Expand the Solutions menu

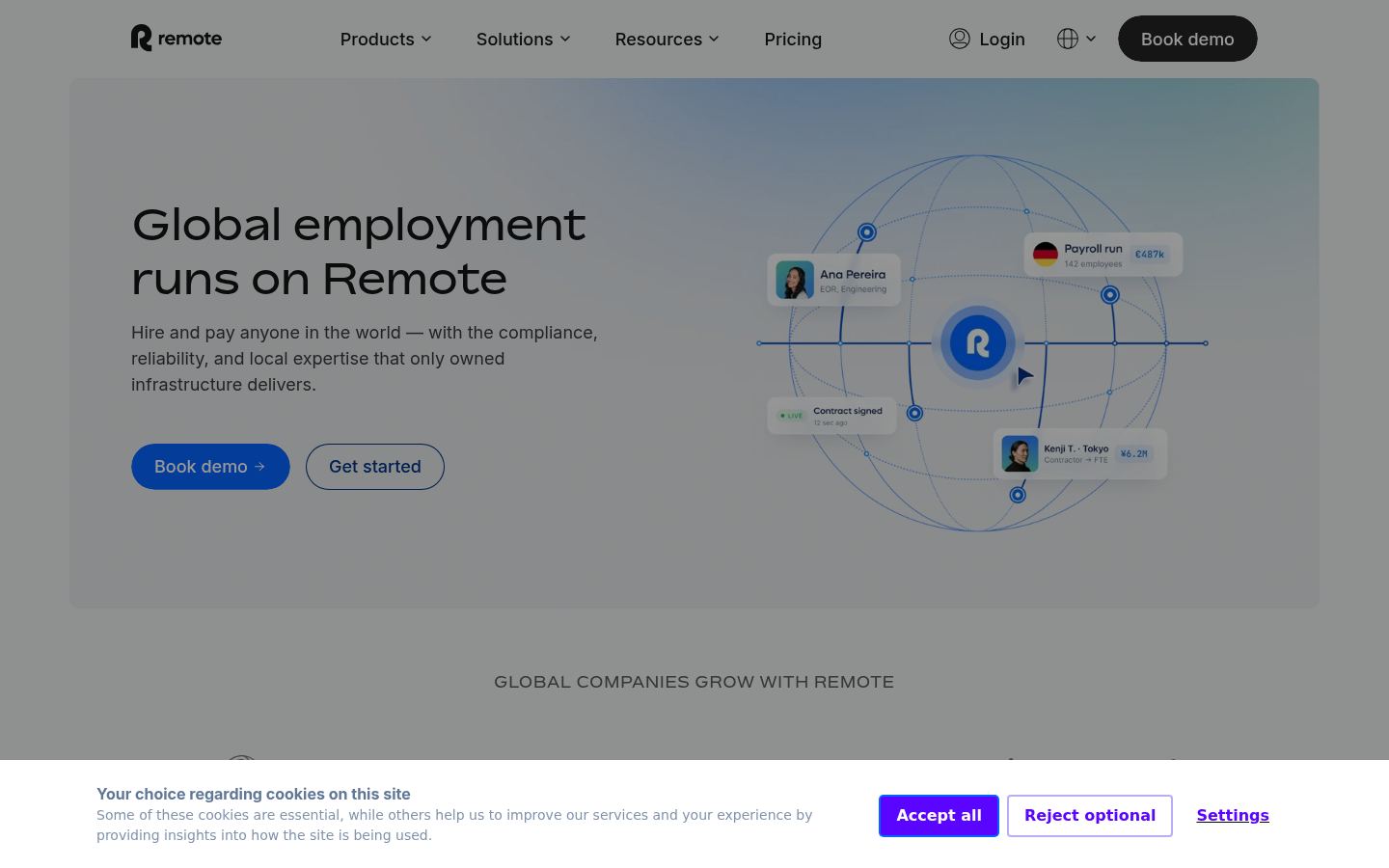coord(524,40)
